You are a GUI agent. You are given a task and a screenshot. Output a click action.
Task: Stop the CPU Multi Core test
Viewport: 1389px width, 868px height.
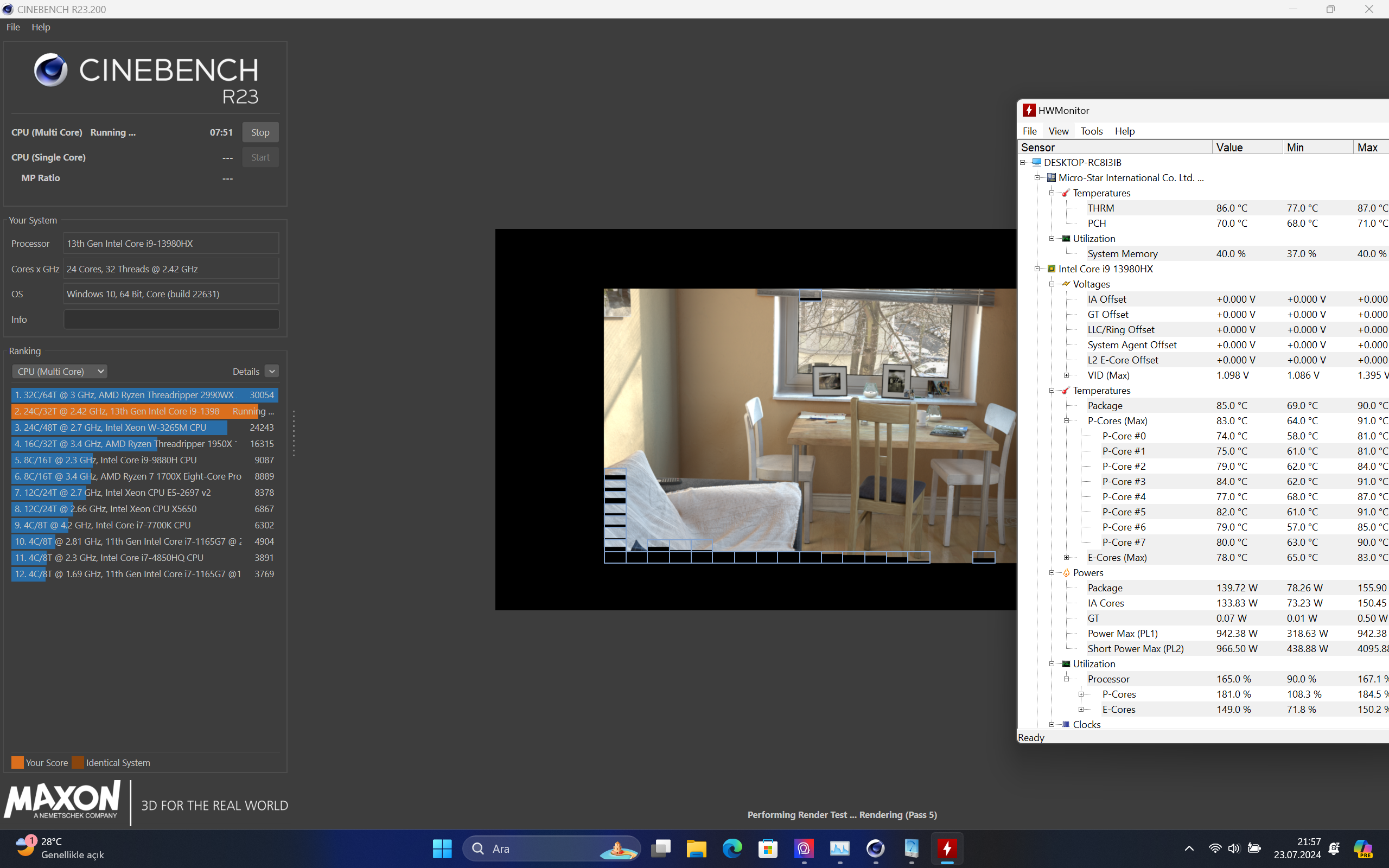coord(260,132)
